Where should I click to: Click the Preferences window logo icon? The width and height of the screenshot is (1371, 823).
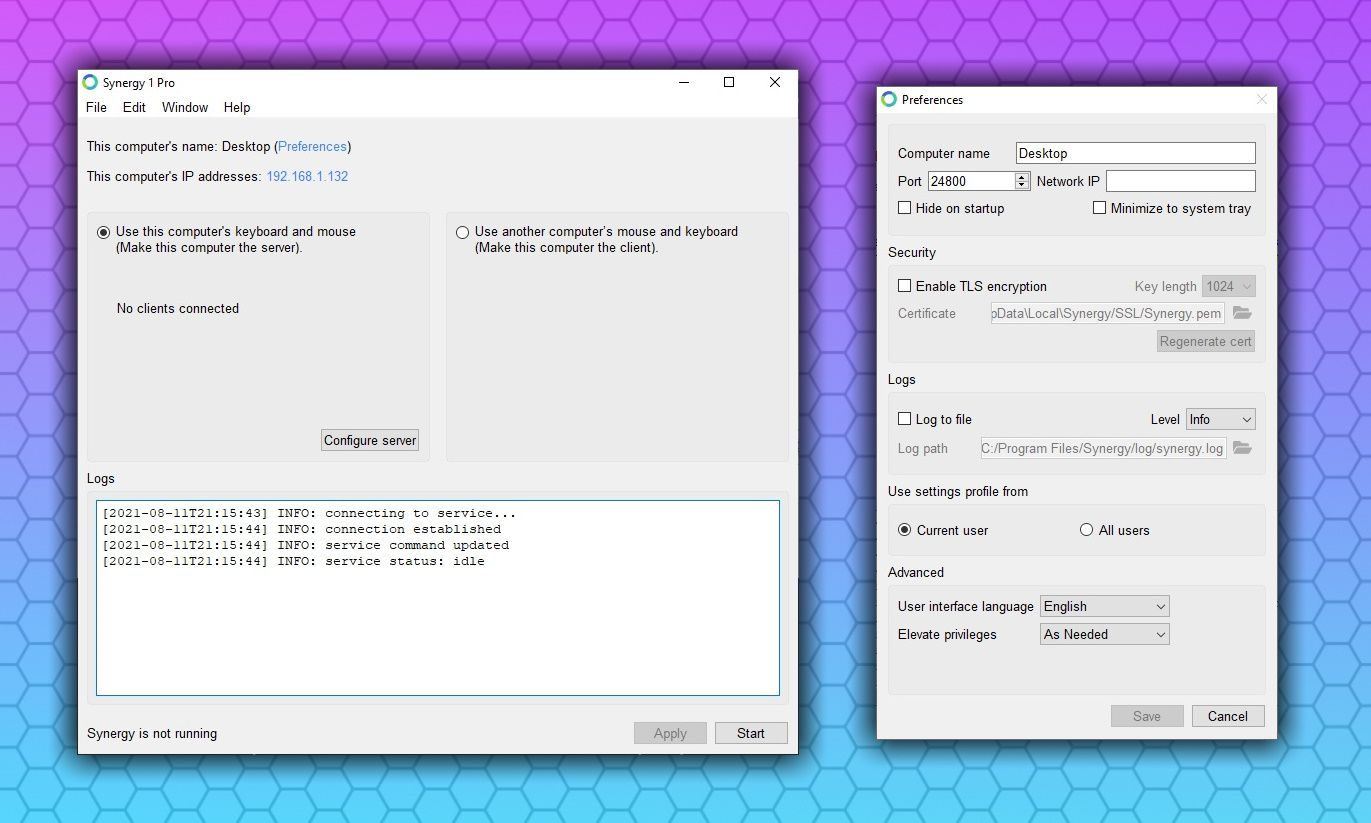pos(889,100)
